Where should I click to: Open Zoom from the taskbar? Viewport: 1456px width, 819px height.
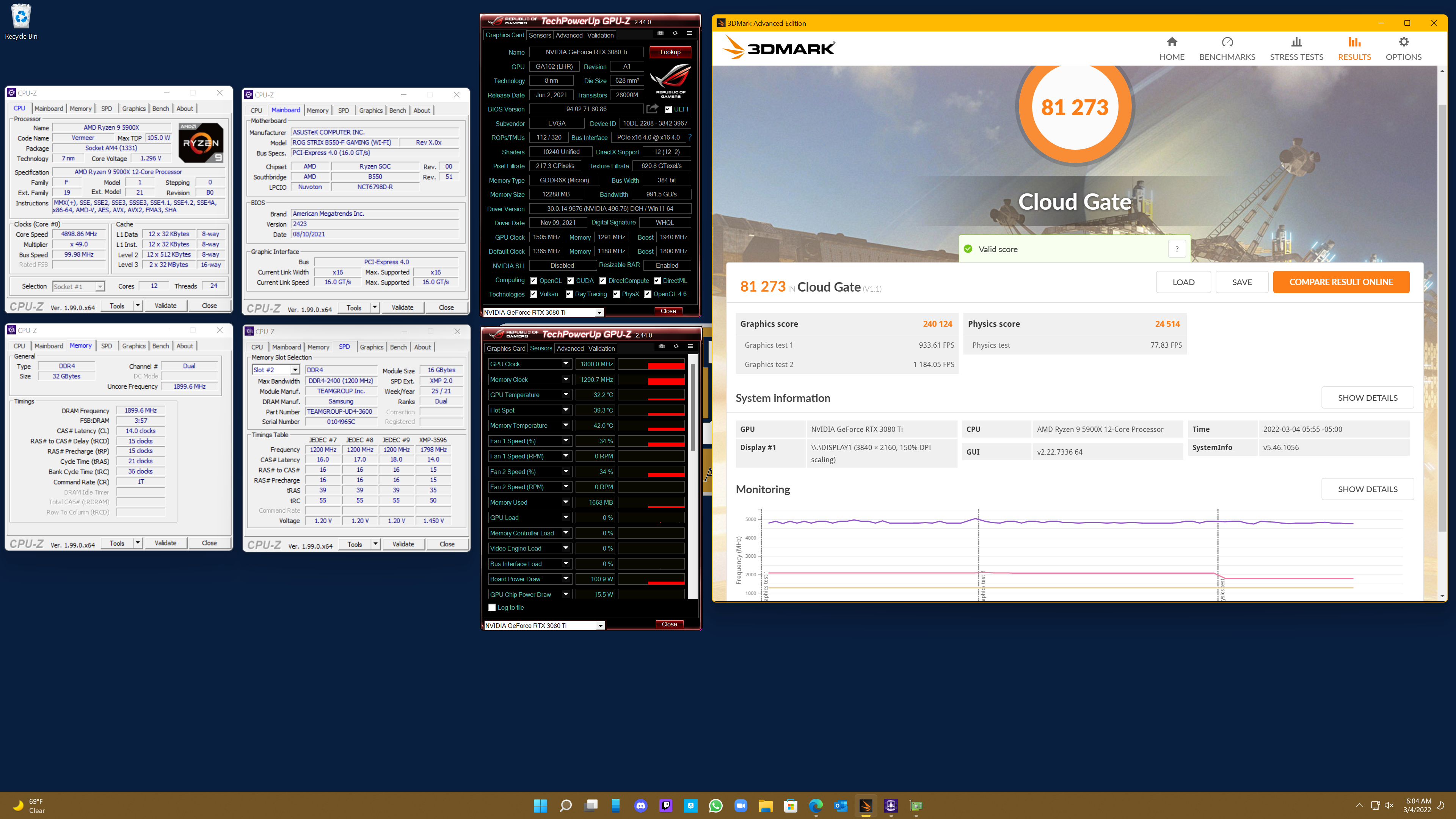click(741, 805)
